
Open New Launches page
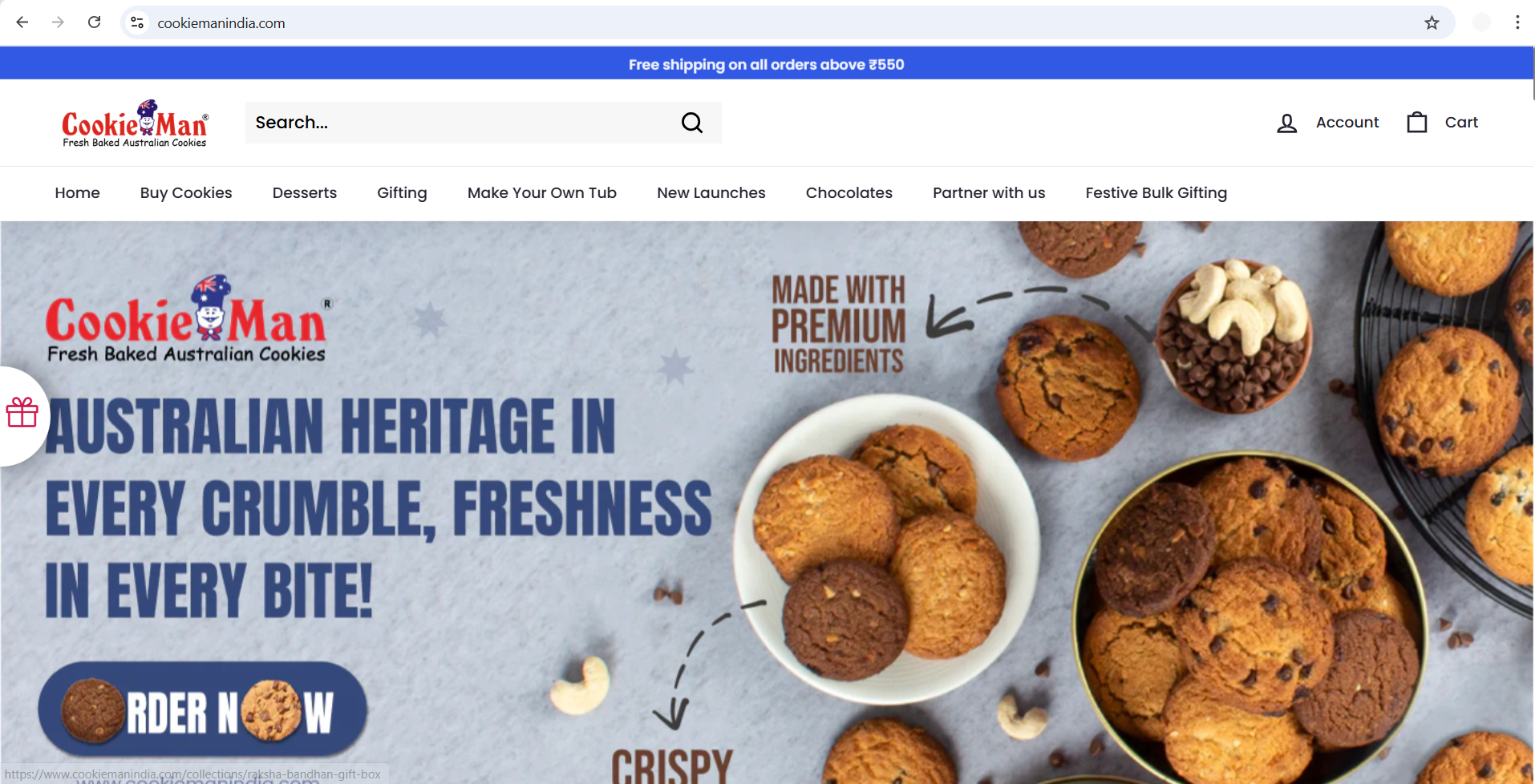coord(711,192)
